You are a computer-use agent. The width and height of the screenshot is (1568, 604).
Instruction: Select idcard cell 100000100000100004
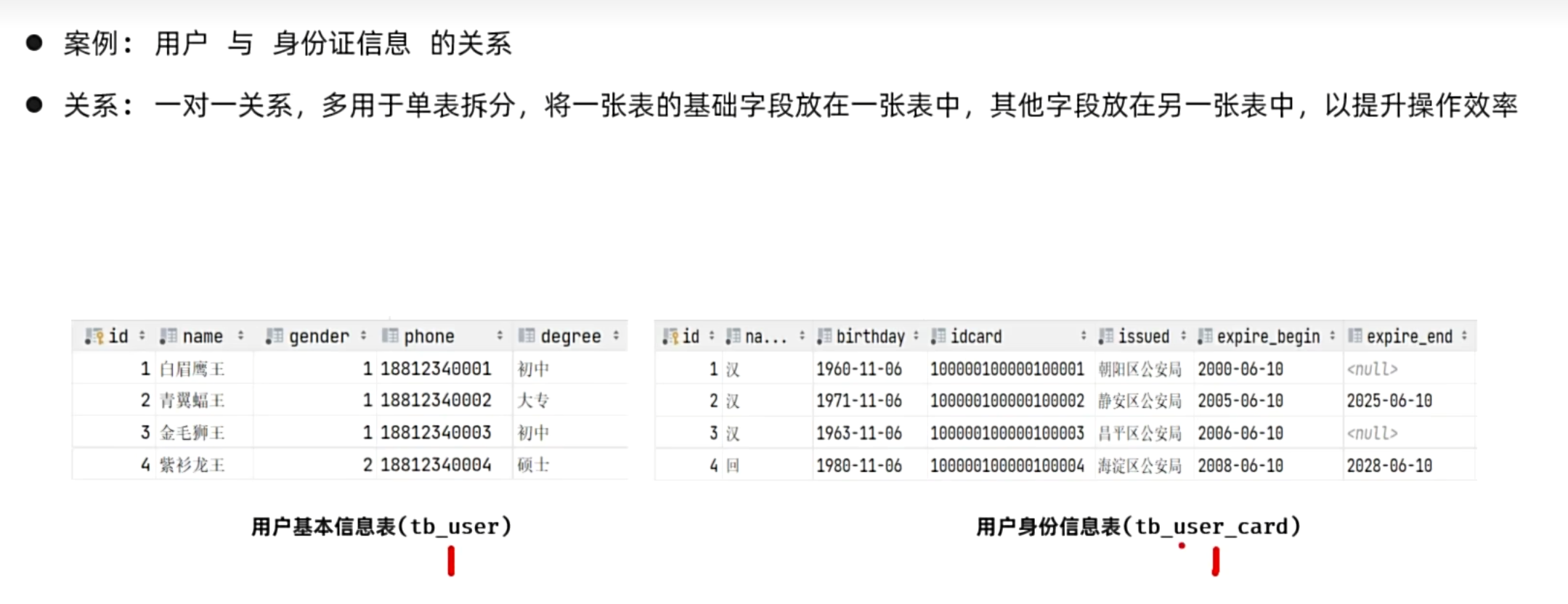click(1007, 465)
